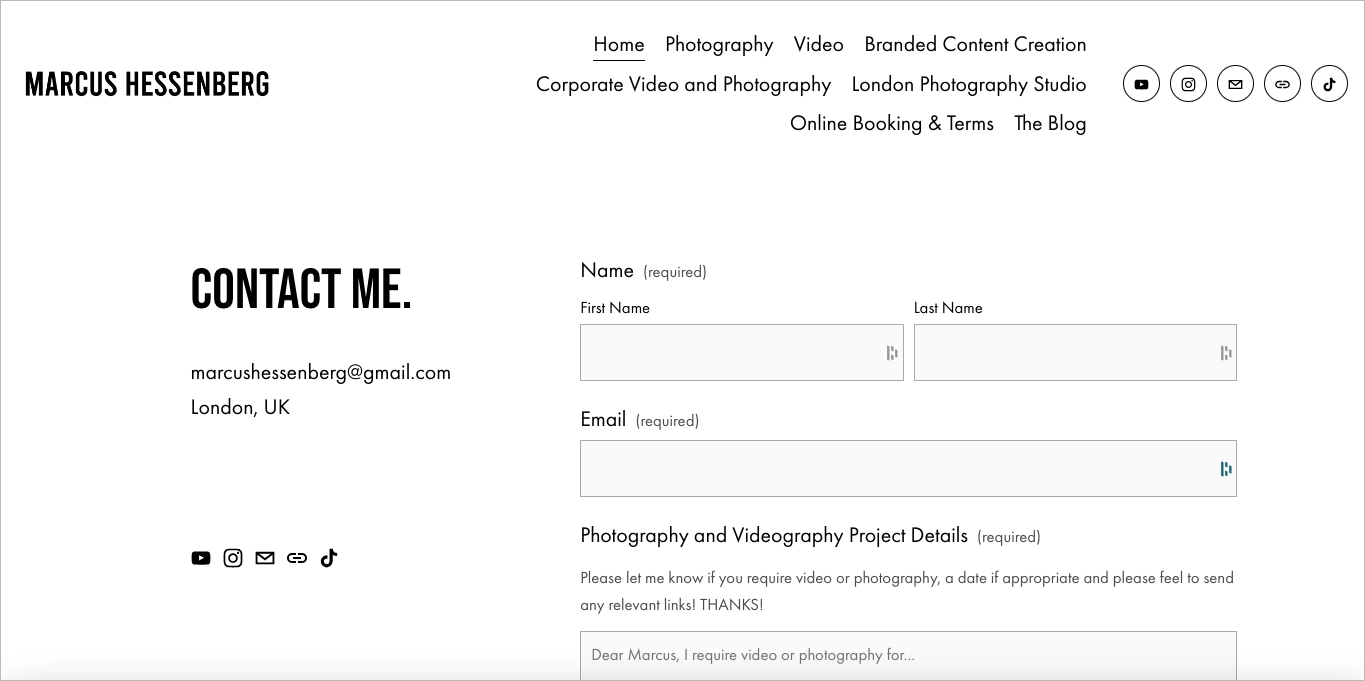Viewport: 1365px width, 681px height.
Task: Click the link icon in the header
Action: pyautogui.click(x=1282, y=84)
